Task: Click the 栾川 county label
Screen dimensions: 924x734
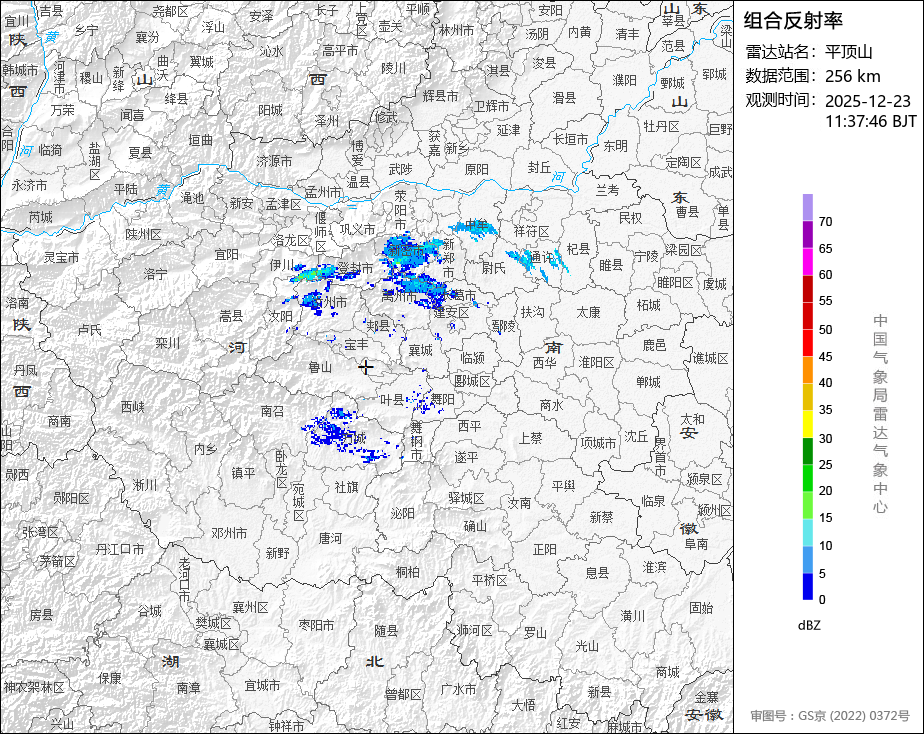Action: tap(167, 343)
